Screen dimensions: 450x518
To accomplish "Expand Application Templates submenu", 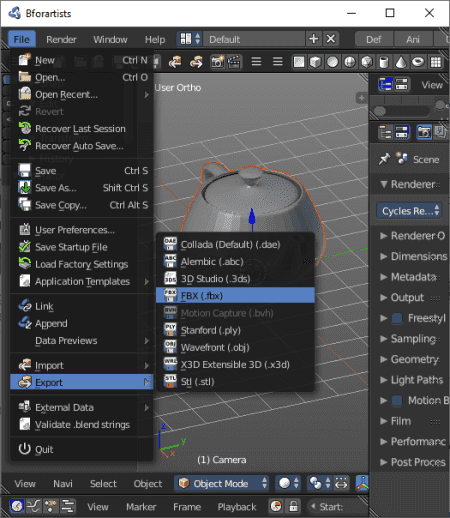I will (82, 282).
